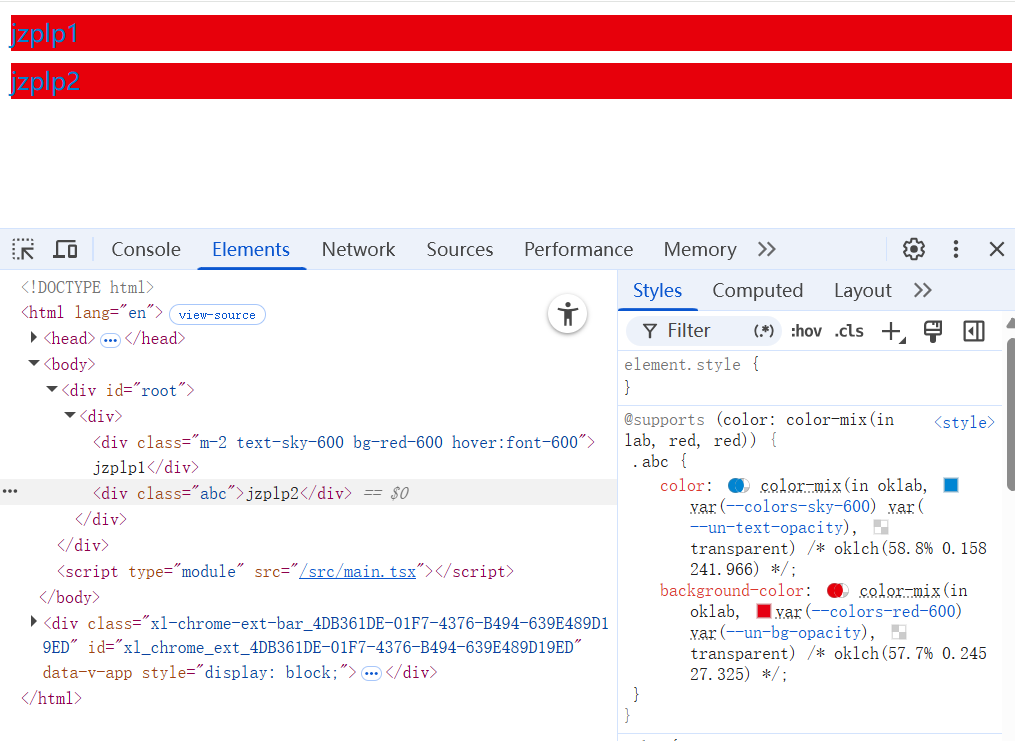Show more DevTools tabs after Memory

click(x=766, y=249)
